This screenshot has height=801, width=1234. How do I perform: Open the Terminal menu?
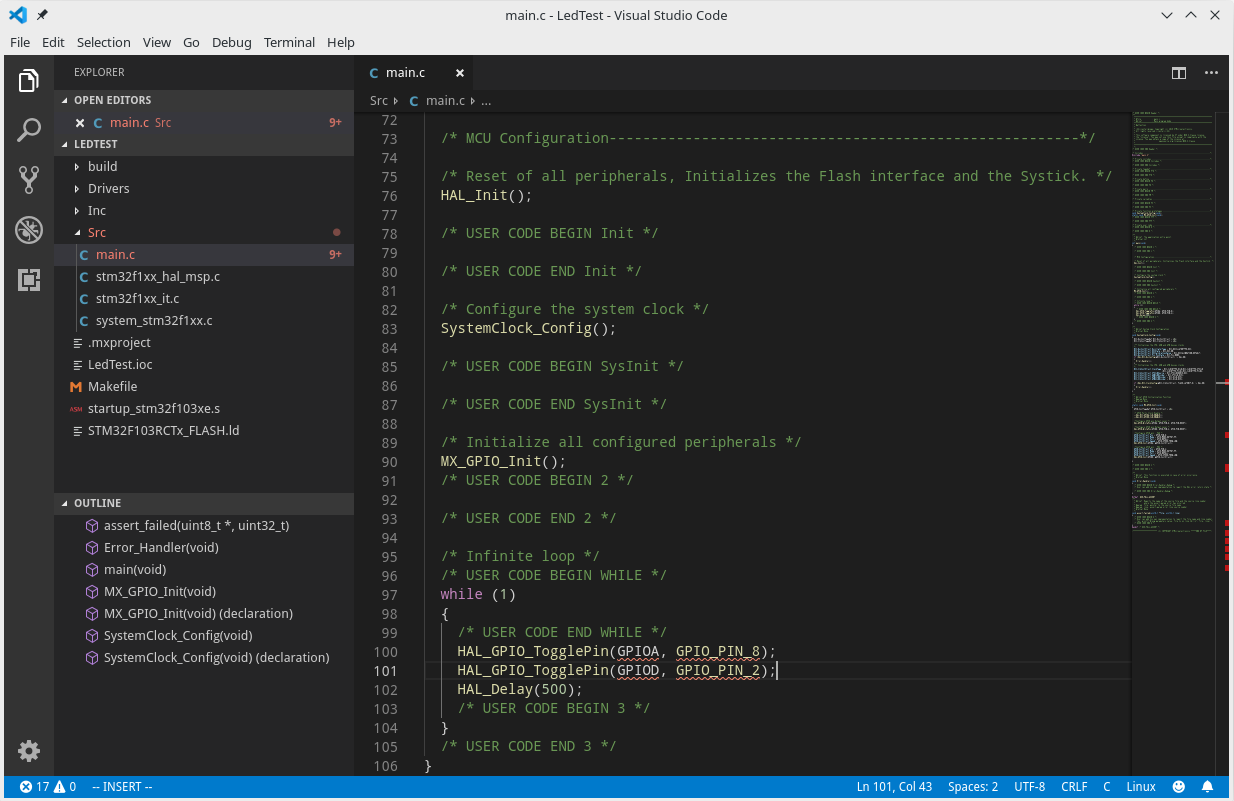(289, 42)
